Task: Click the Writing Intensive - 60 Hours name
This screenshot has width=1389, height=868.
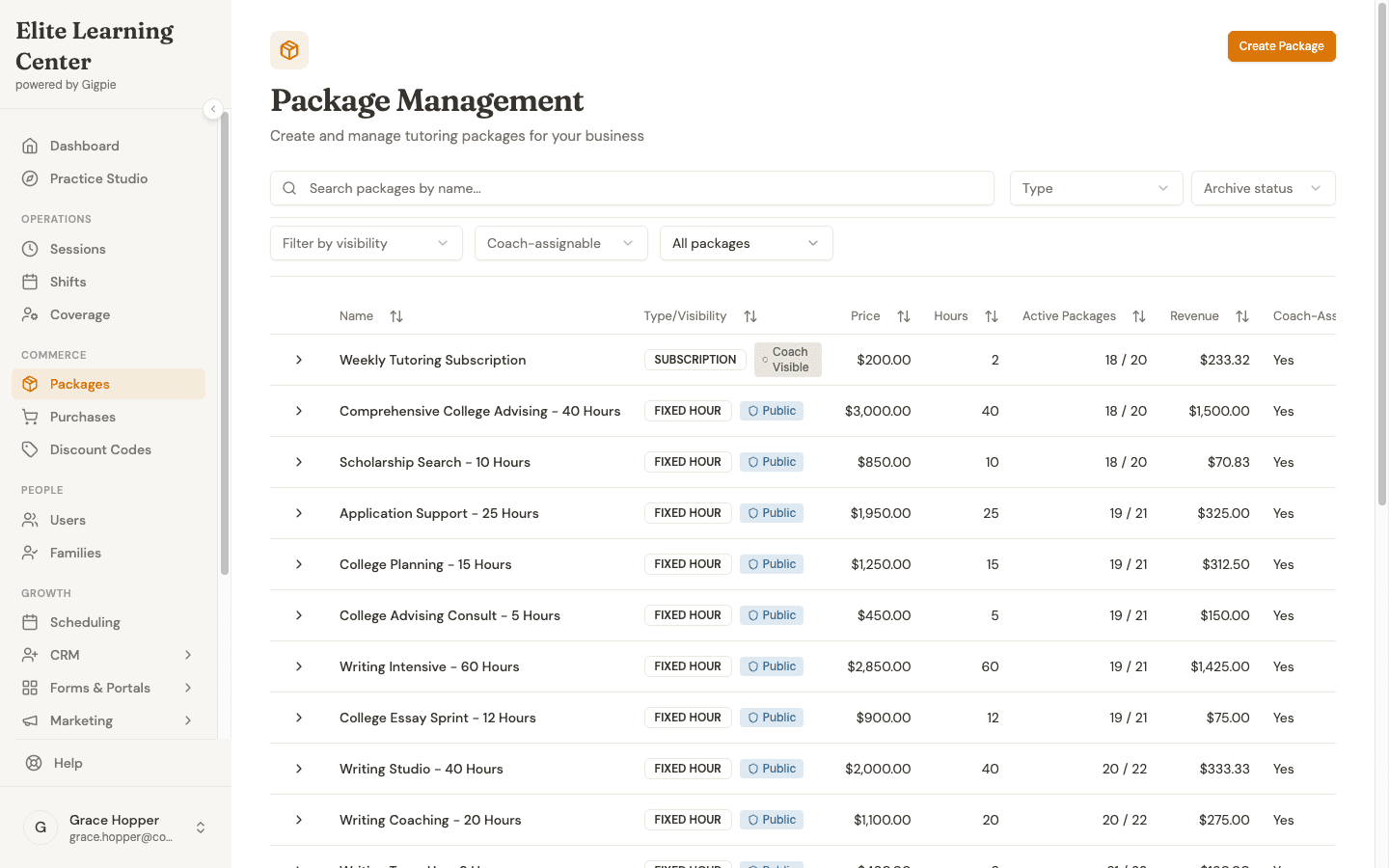Action: (429, 666)
